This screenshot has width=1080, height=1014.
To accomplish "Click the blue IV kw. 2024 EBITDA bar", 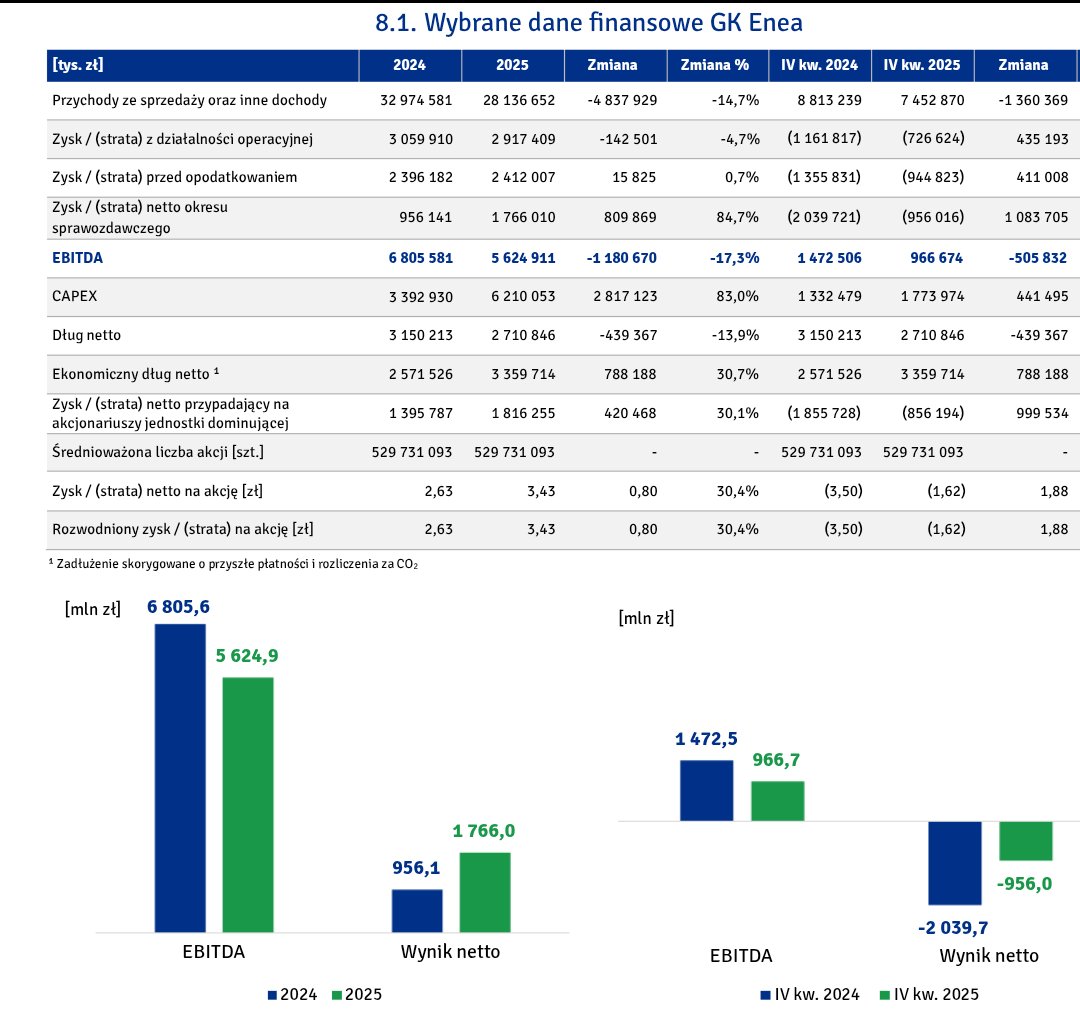I will pyautogui.click(x=707, y=791).
